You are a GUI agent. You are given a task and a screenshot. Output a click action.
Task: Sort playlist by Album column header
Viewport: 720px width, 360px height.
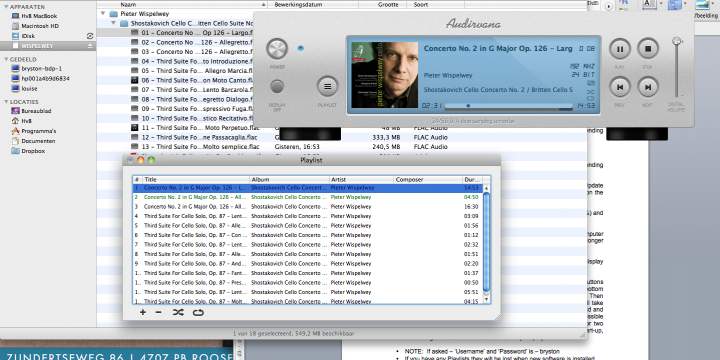tap(289, 180)
